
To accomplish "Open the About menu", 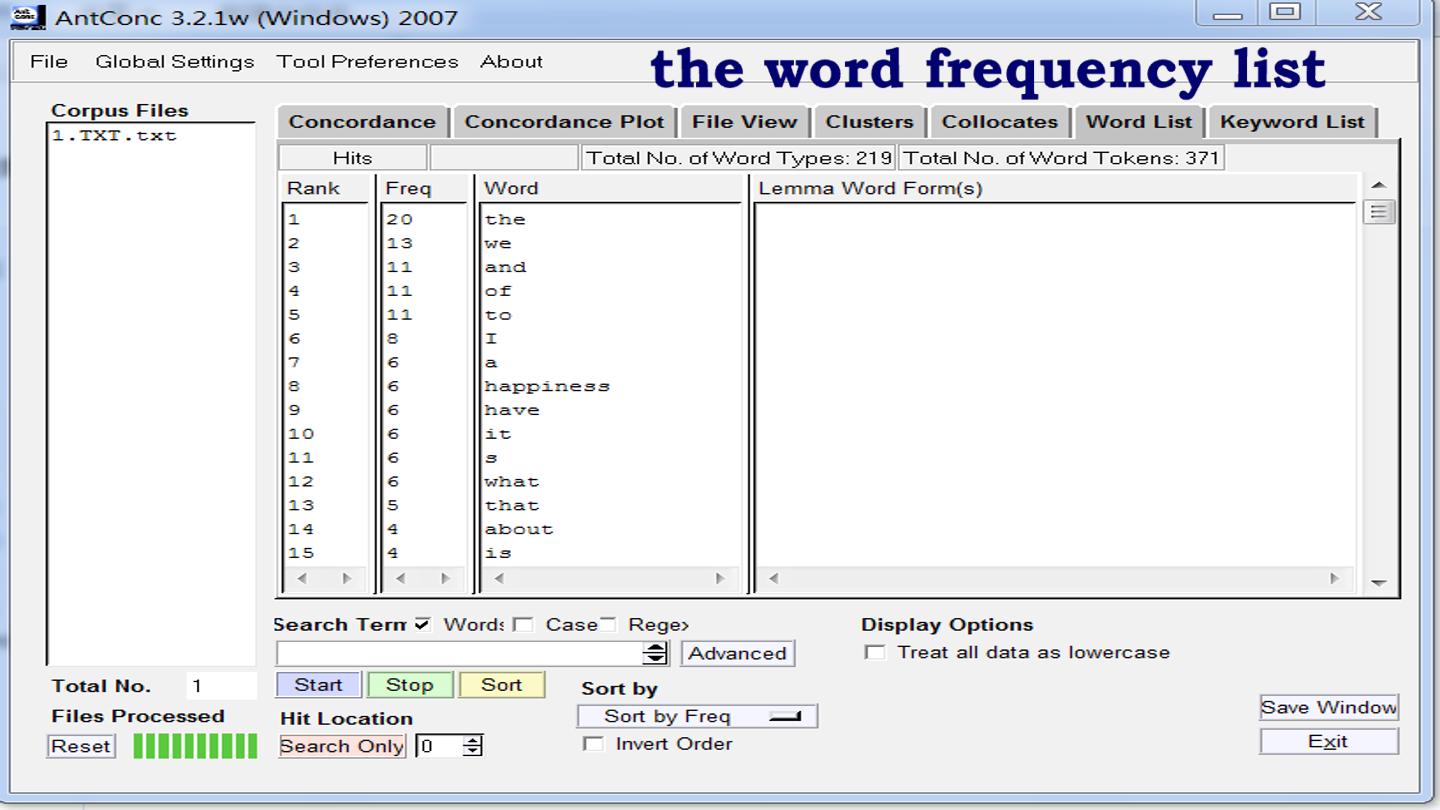I will [511, 61].
